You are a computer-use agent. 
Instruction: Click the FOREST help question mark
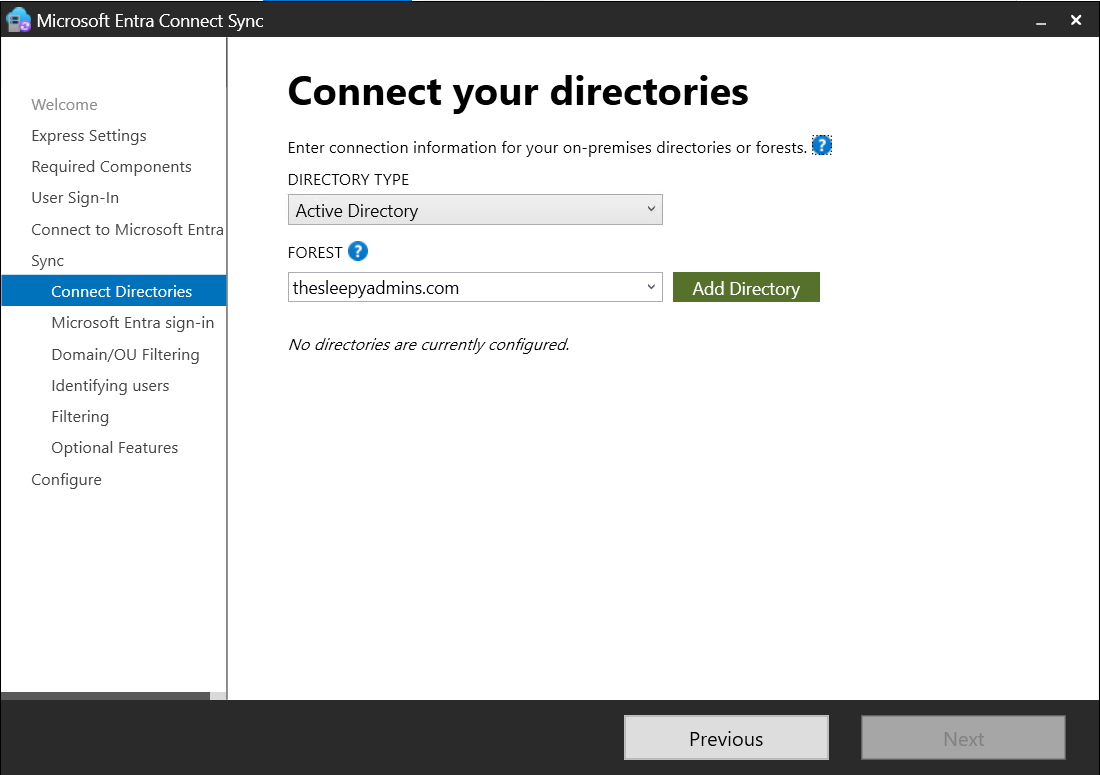coord(357,252)
